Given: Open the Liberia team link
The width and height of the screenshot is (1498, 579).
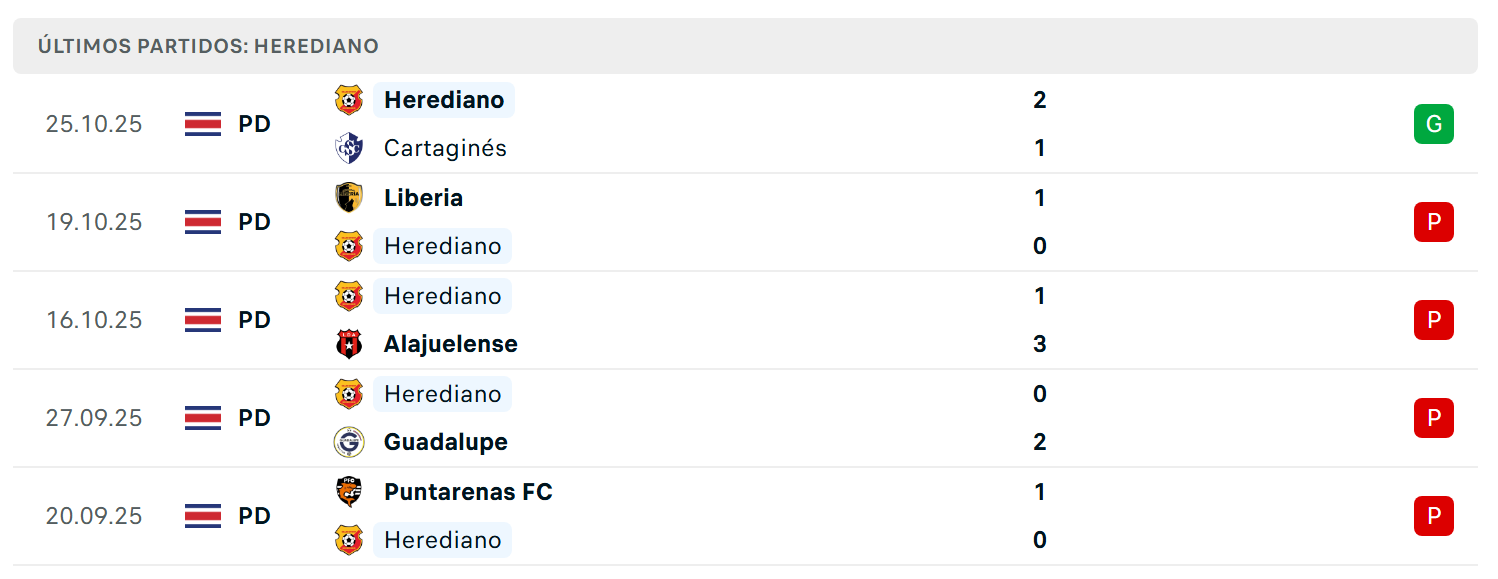Looking at the screenshot, I should point(423,198).
